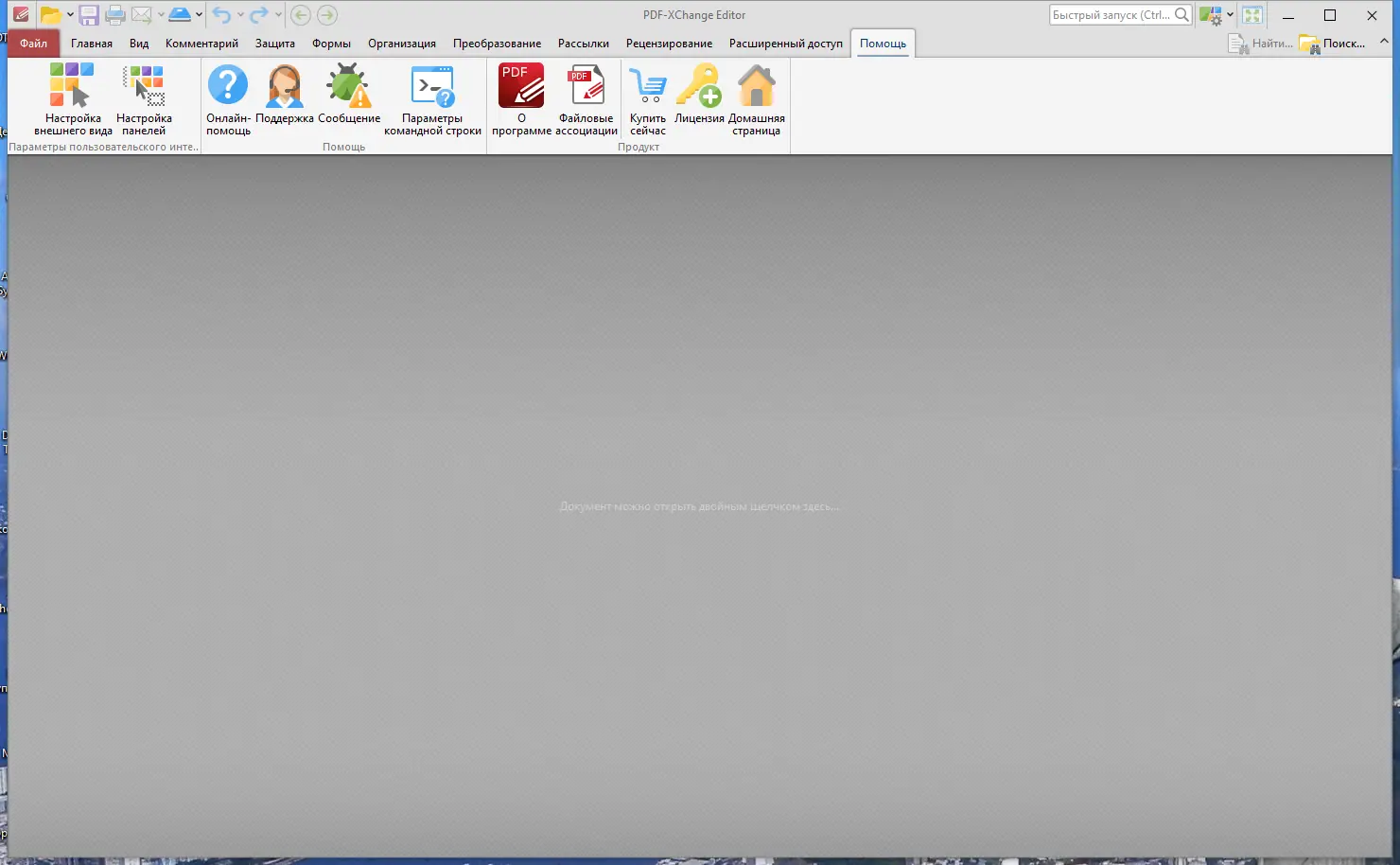Expand the Email dropdown arrow
1400x865 pixels.
(161, 15)
